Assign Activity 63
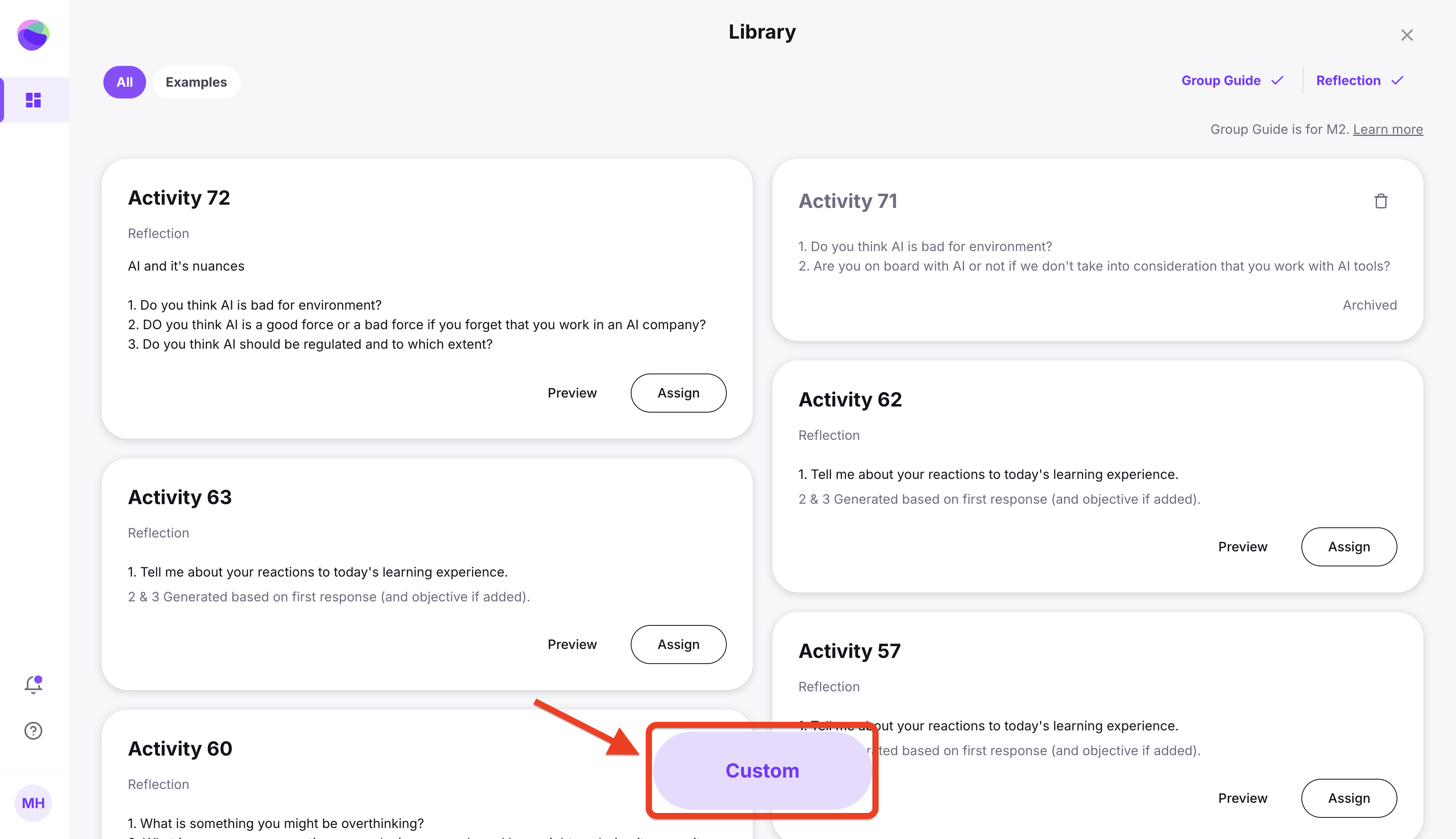This screenshot has width=1456, height=839. [678, 644]
